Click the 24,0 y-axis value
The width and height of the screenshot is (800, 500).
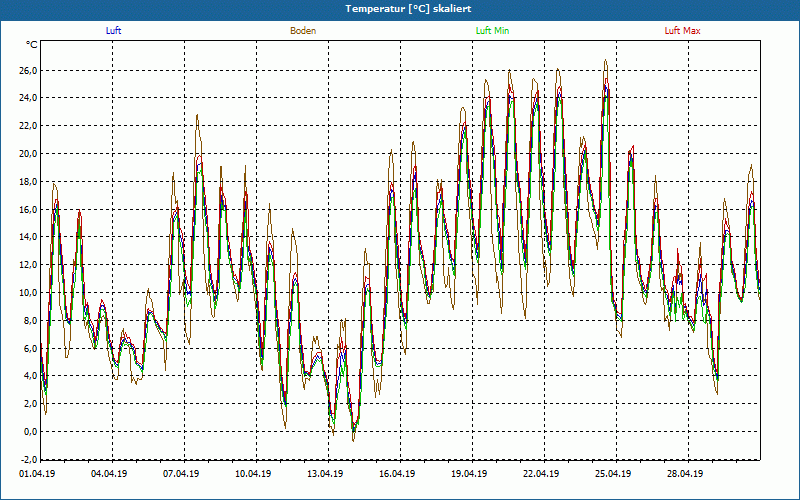click(28, 97)
